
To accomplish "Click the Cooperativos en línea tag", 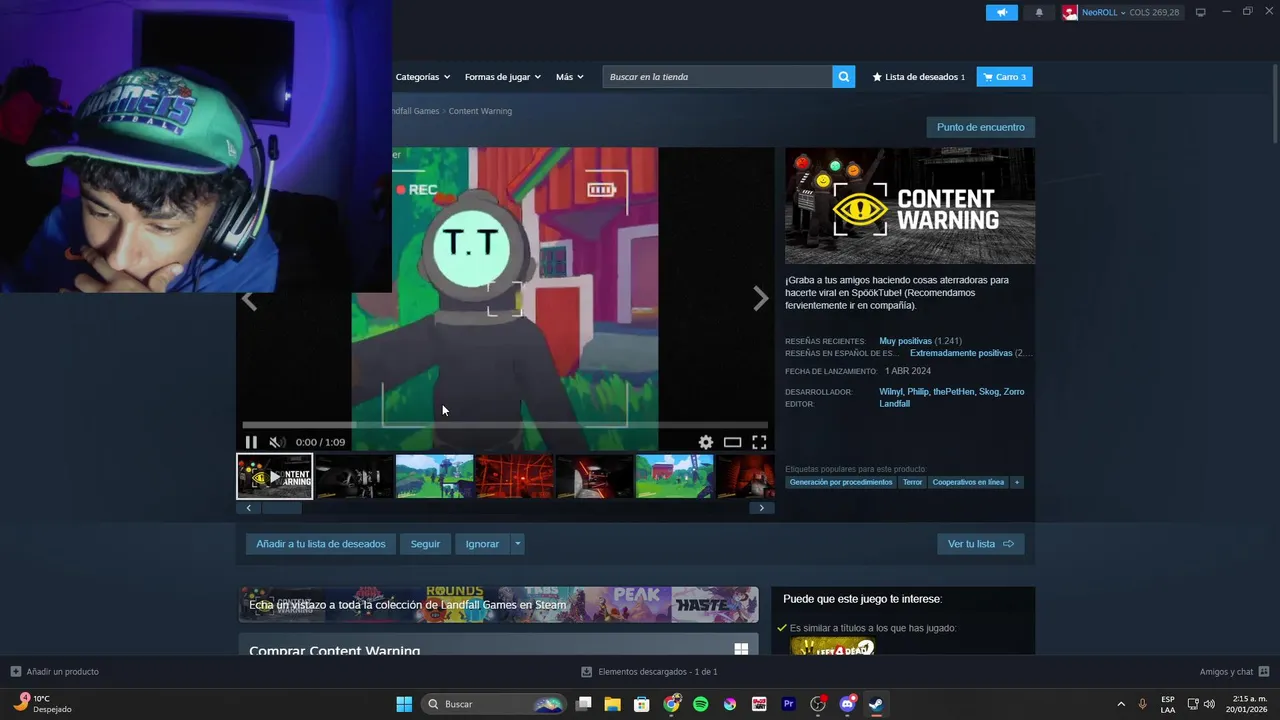I will 968,482.
